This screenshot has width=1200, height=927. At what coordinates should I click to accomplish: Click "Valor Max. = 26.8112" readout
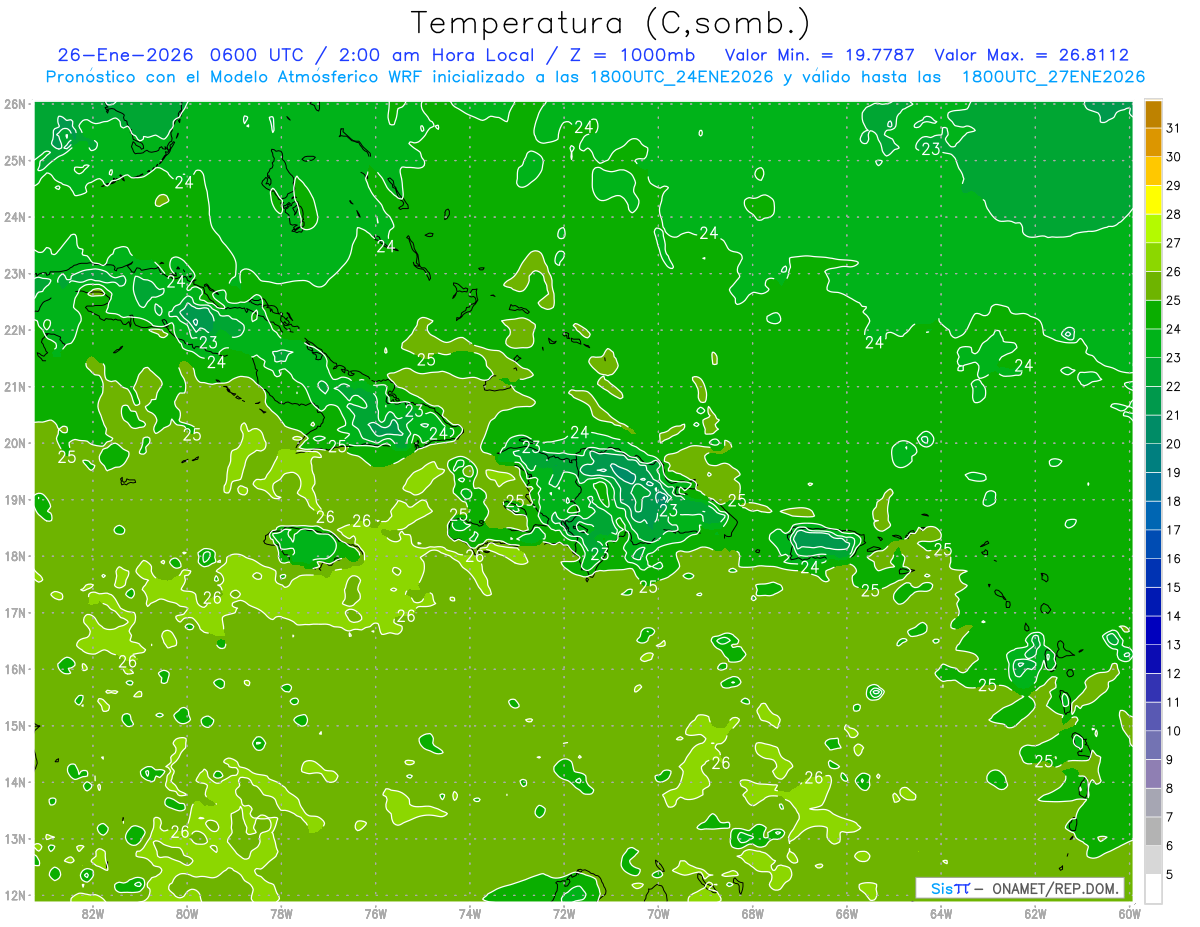tap(1031, 55)
